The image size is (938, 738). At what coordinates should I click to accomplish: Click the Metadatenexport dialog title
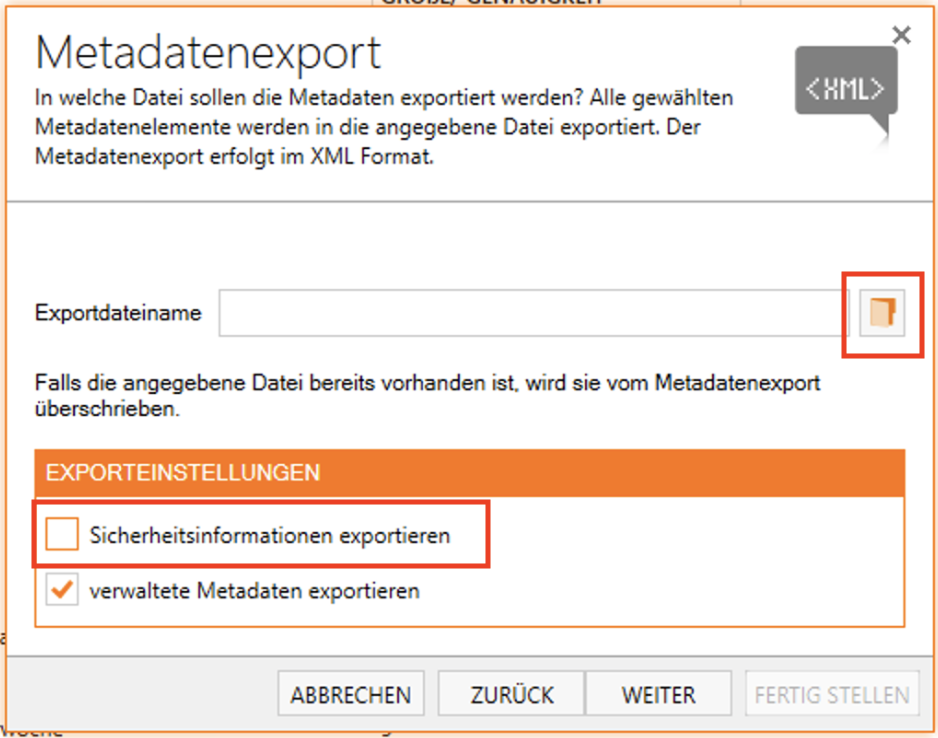[208, 52]
